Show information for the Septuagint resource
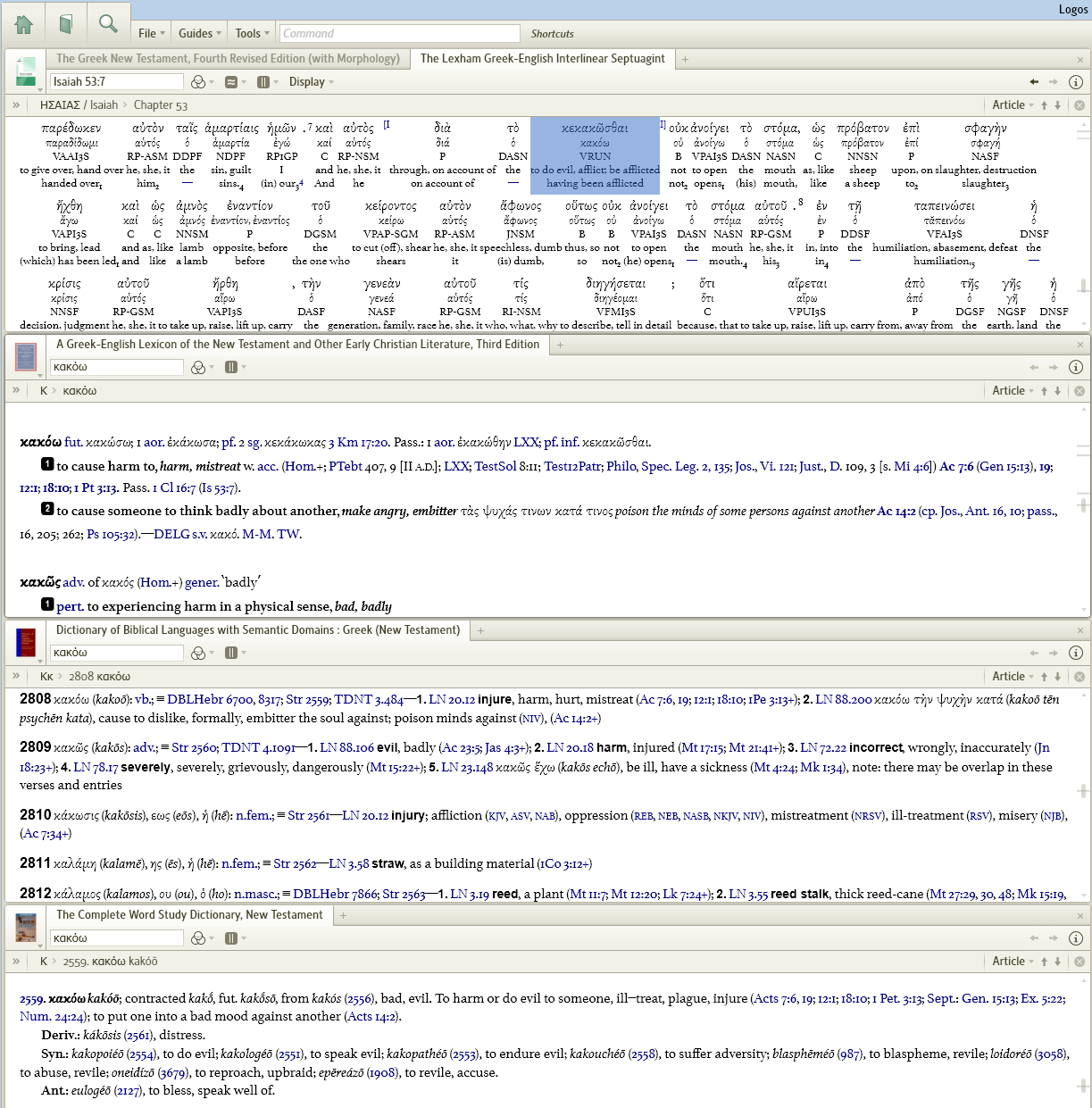The image size is (1092, 1108). (1076, 81)
